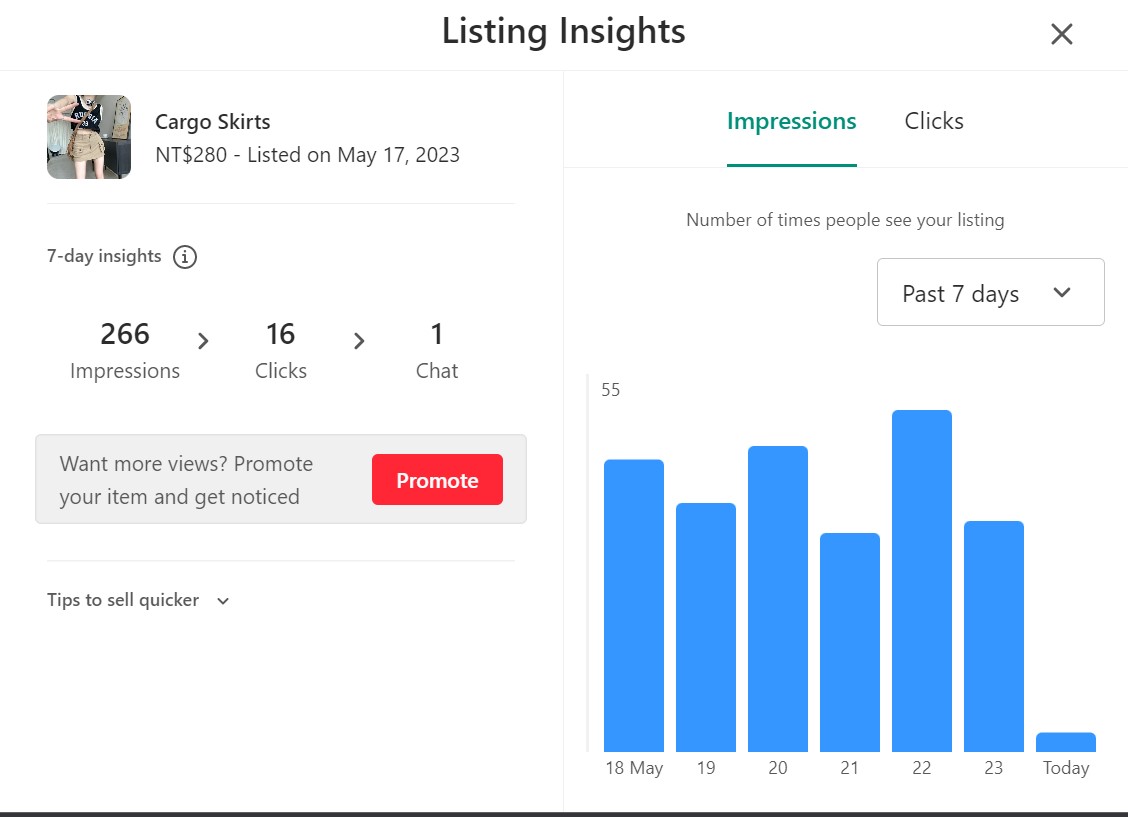The image size is (1128, 817).
Task: Open the Past 7 days dropdown
Action: (x=990, y=293)
